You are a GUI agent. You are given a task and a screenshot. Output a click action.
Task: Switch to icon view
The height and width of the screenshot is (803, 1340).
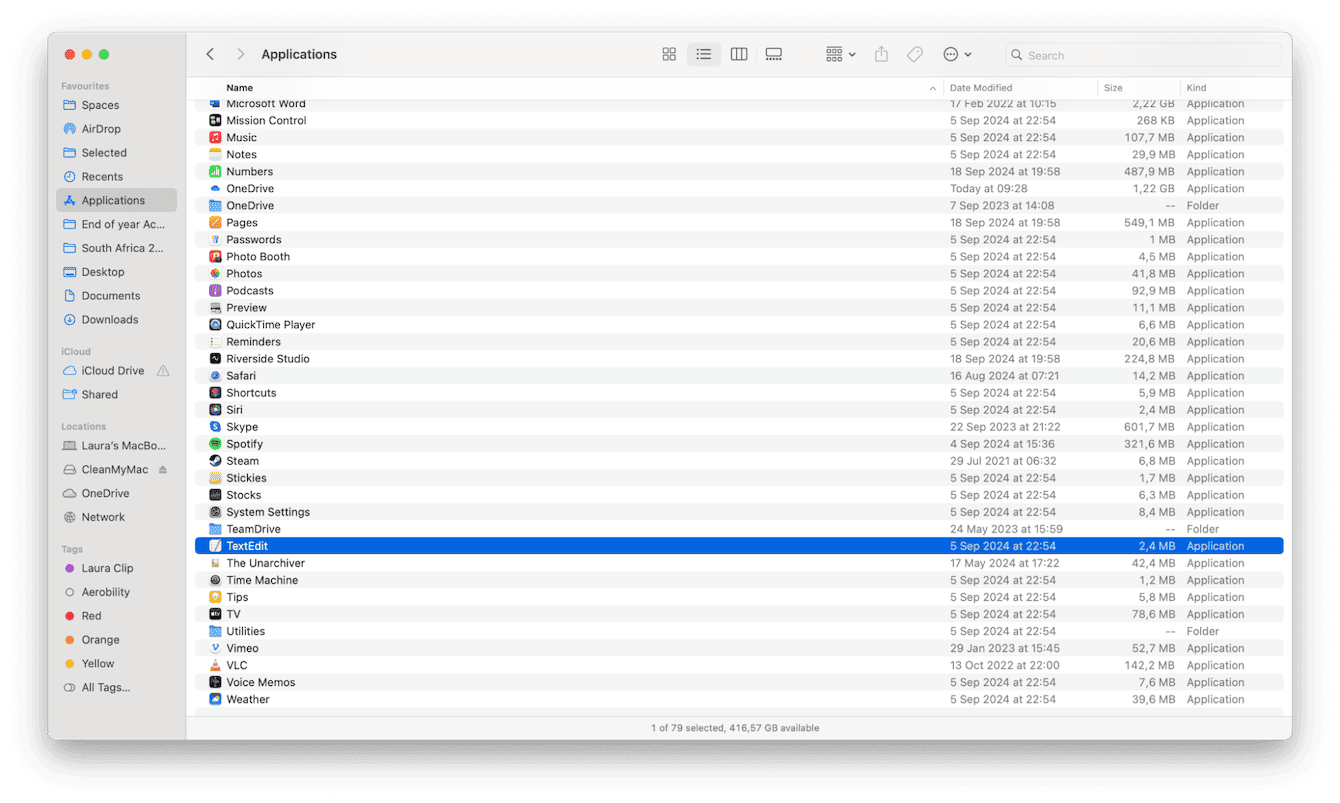[668, 54]
